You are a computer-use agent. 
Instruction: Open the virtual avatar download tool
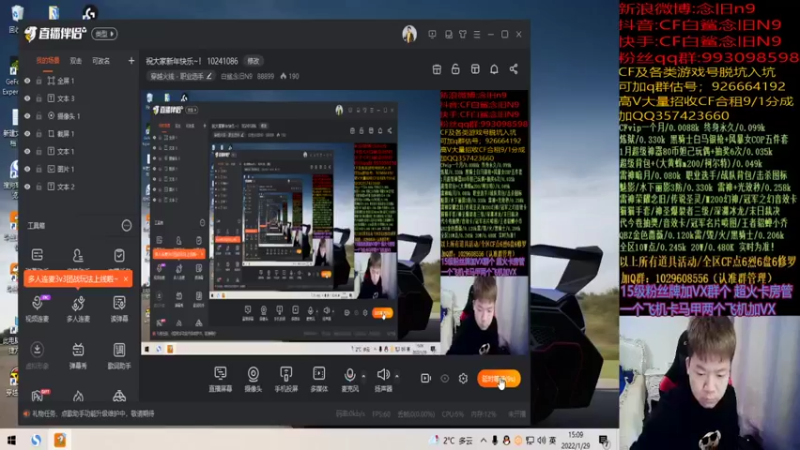pyautogui.click(x=37, y=355)
